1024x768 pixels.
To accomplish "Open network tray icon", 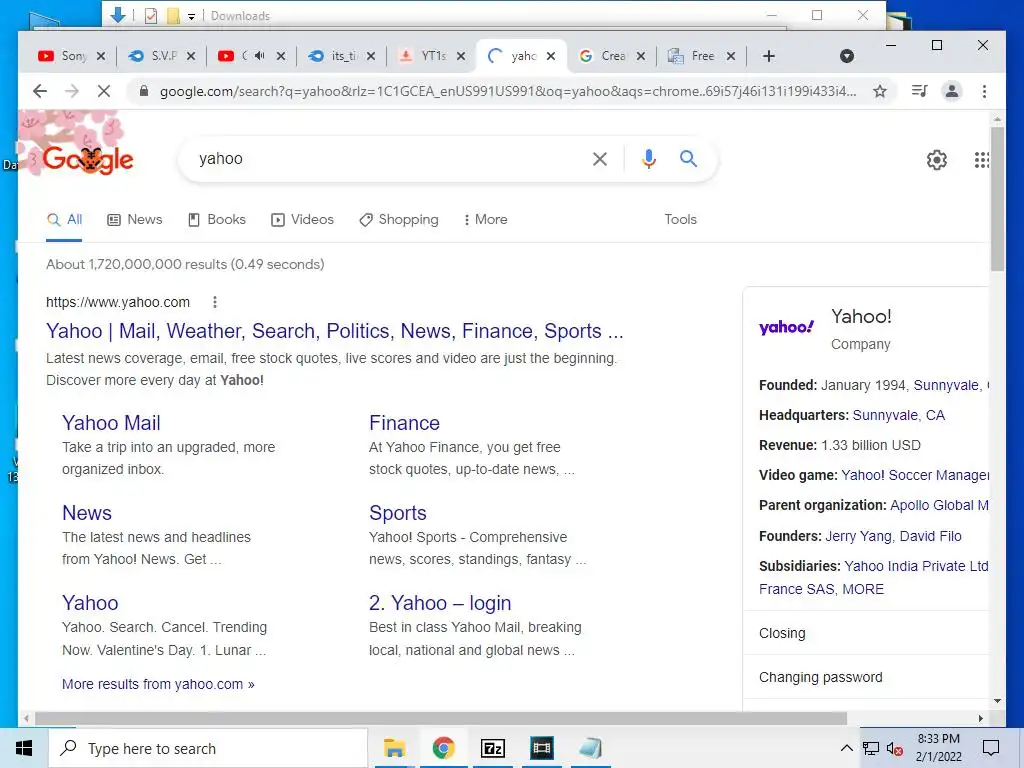I will (x=871, y=748).
